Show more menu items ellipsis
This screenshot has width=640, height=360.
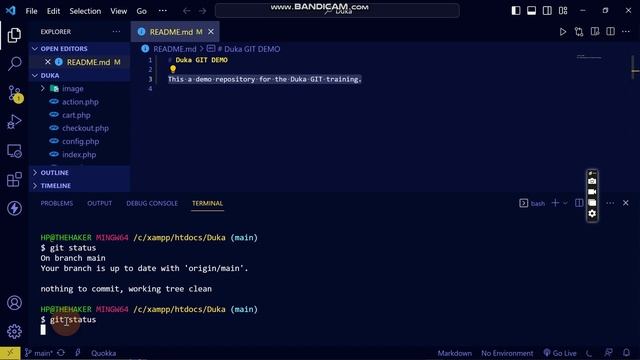[162, 11]
